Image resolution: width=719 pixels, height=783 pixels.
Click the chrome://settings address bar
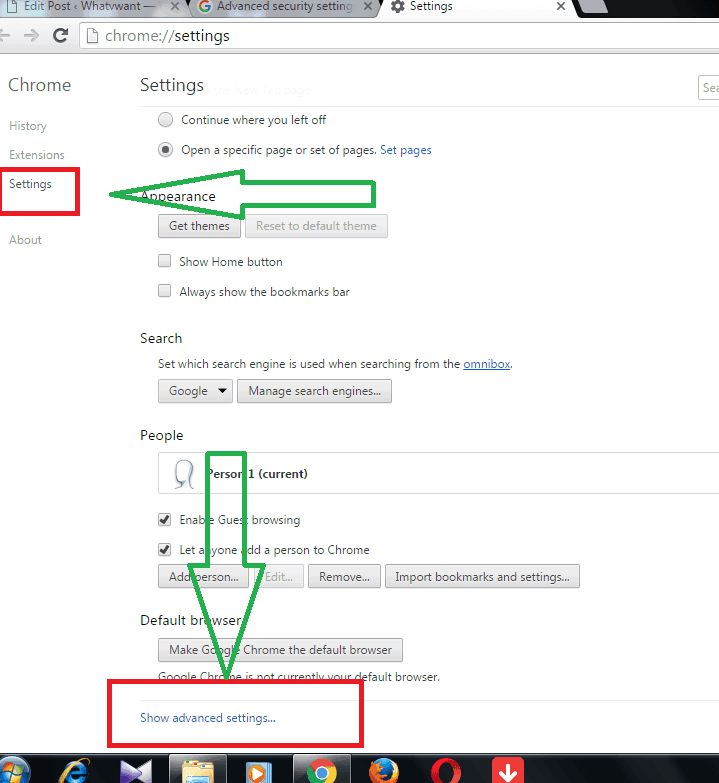coord(399,36)
